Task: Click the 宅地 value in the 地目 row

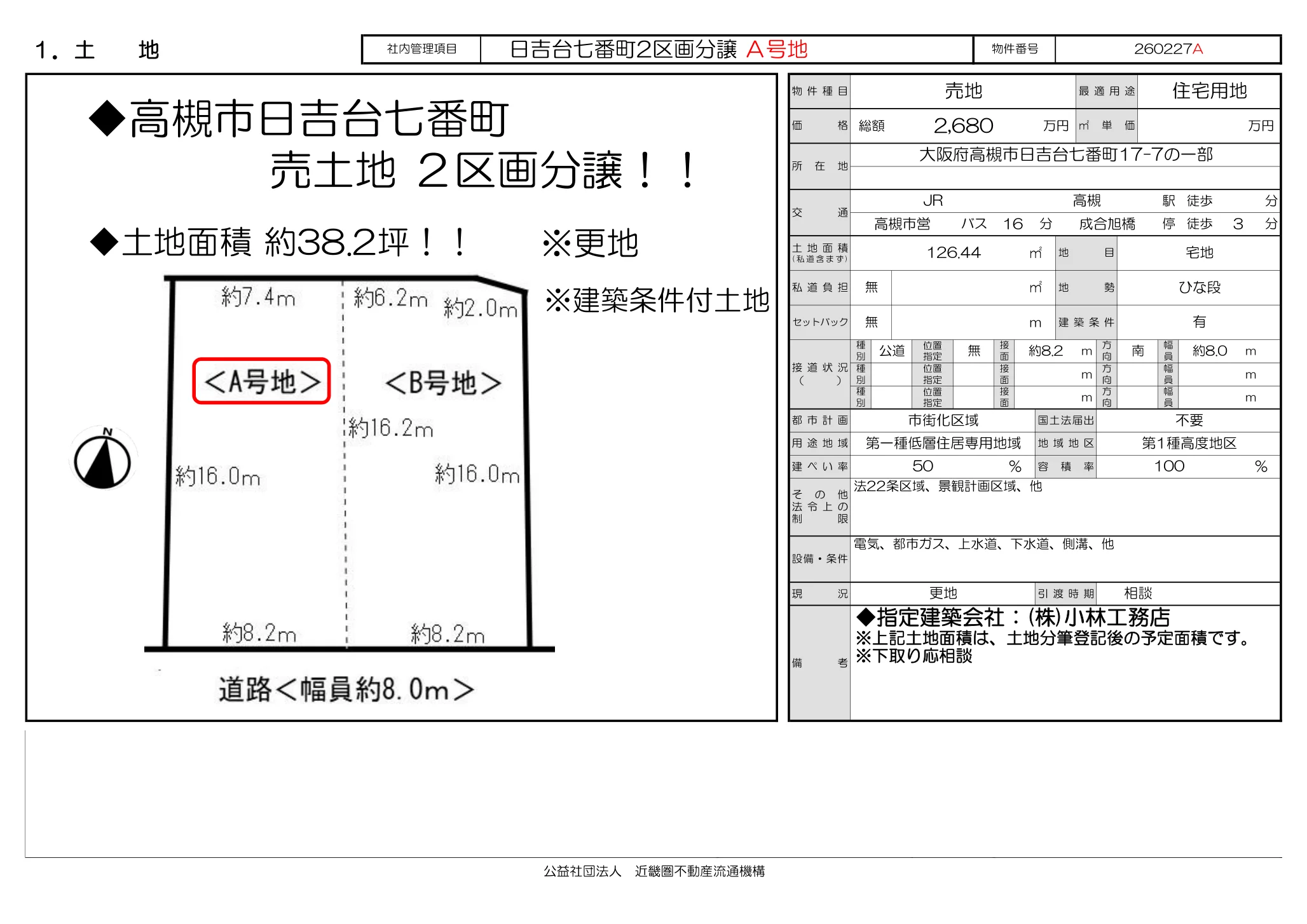Action: click(x=1199, y=253)
